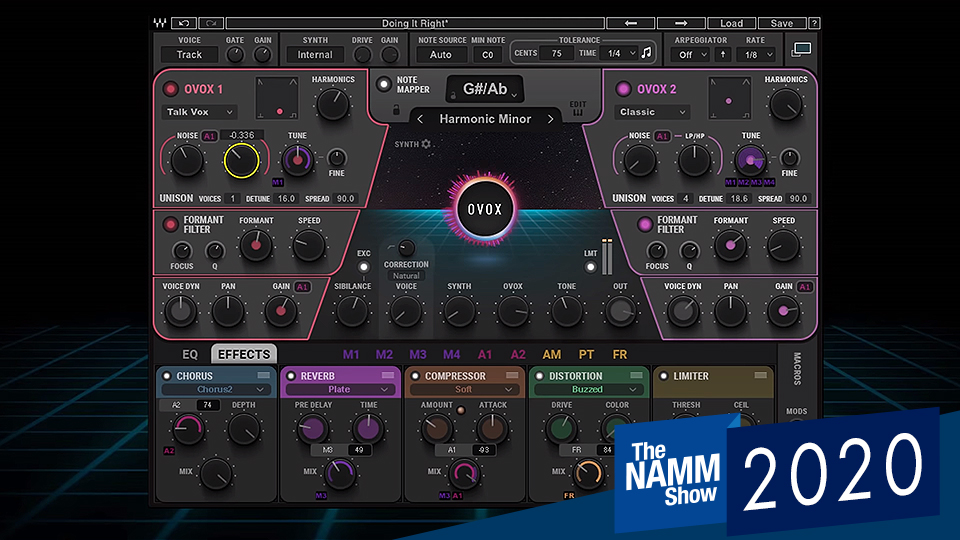Go to next preset with right arrow
This screenshot has width=960, height=540.
point(681,23)
